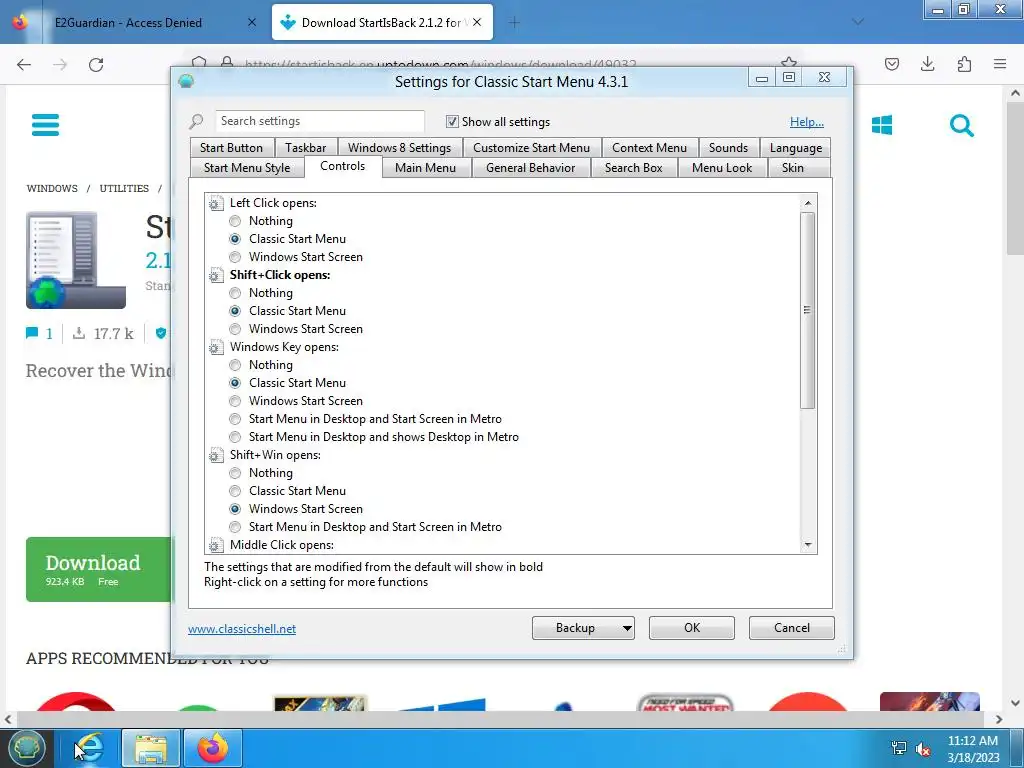Screen dimensions: 1024x768
Task: Click OK to apply settings
Action: point(692,628)
